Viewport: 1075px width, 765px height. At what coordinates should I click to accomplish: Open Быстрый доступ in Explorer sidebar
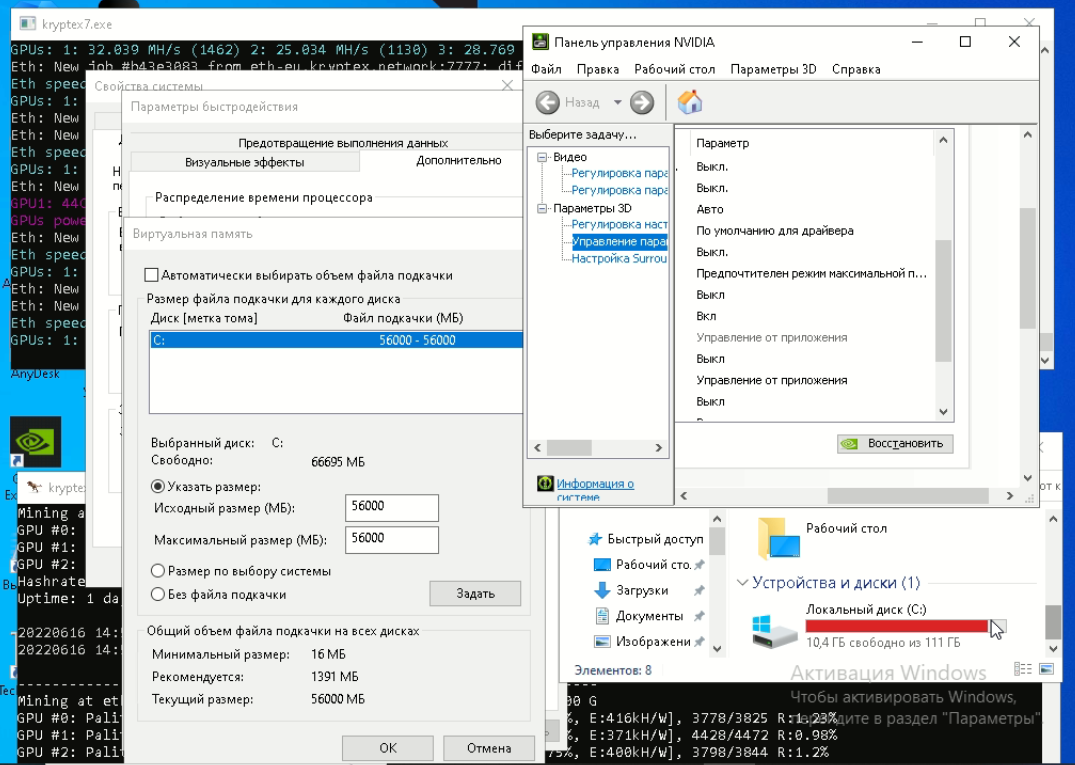[655, 539]
